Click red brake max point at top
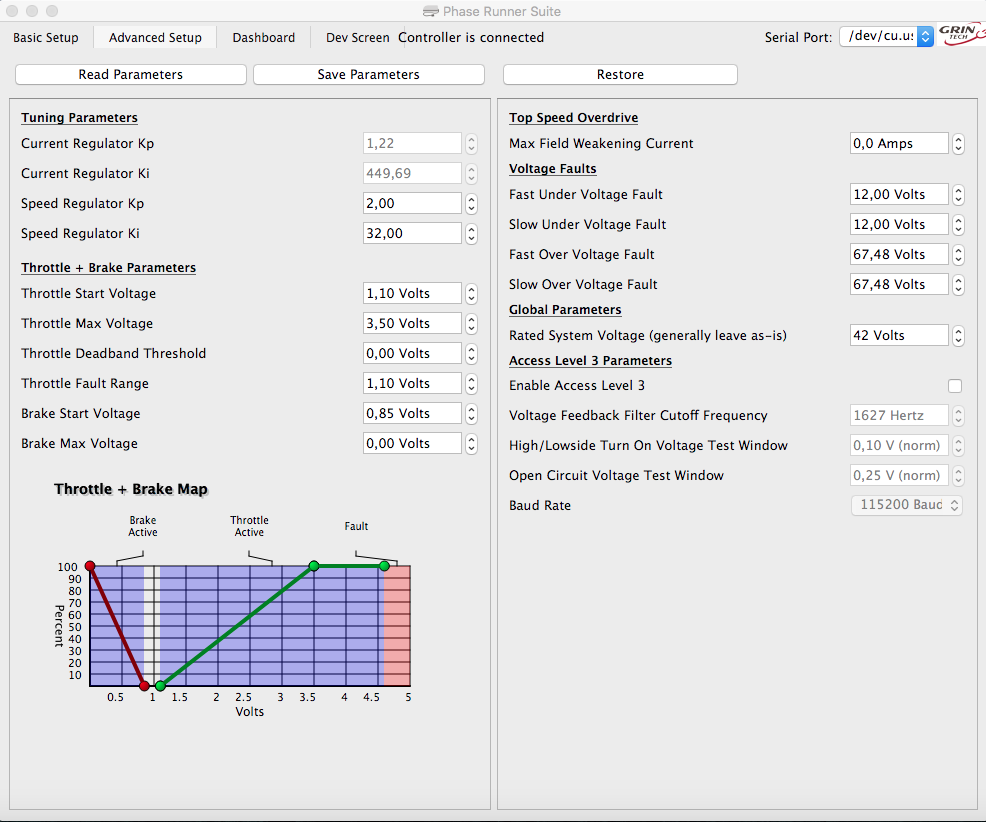 tap(90, 566)
